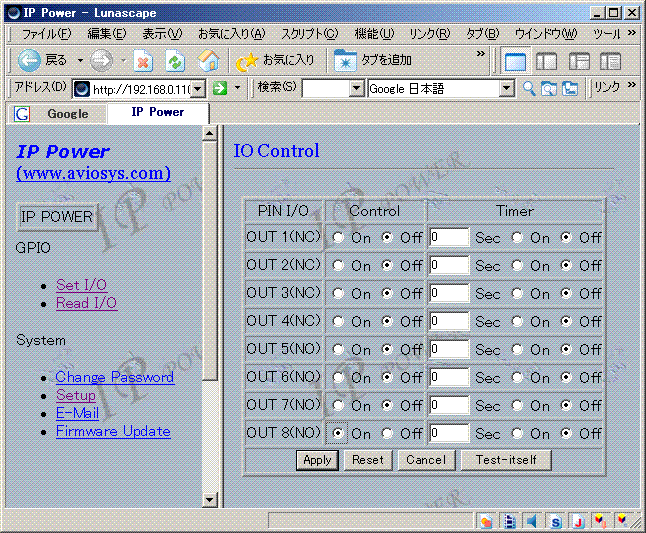This screenshot has width=646, height=533.
Task: Open the Go button dropdown arrow
Action: 237,88
